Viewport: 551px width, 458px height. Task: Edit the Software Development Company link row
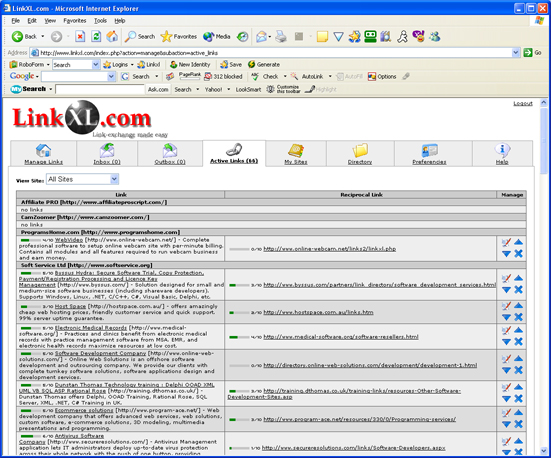click(x=506, y=359)
